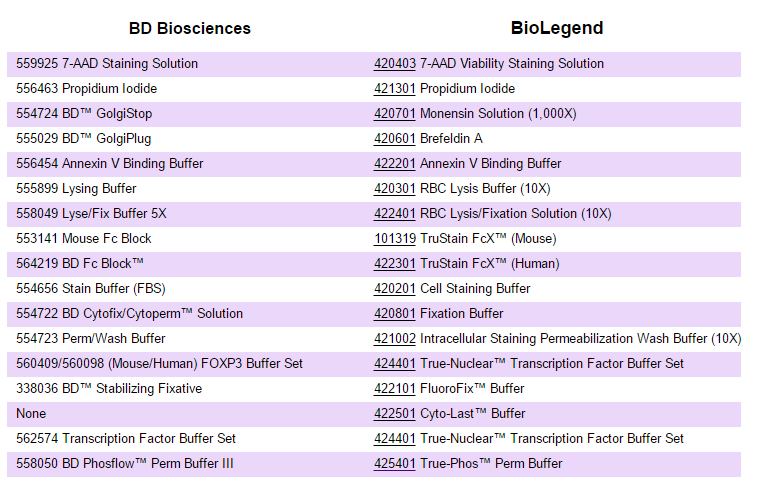This screenshot has height=482, width=762.
Task: Open the 422501 Cyto-Last Buffer link
Action: (x=395, y=414)
